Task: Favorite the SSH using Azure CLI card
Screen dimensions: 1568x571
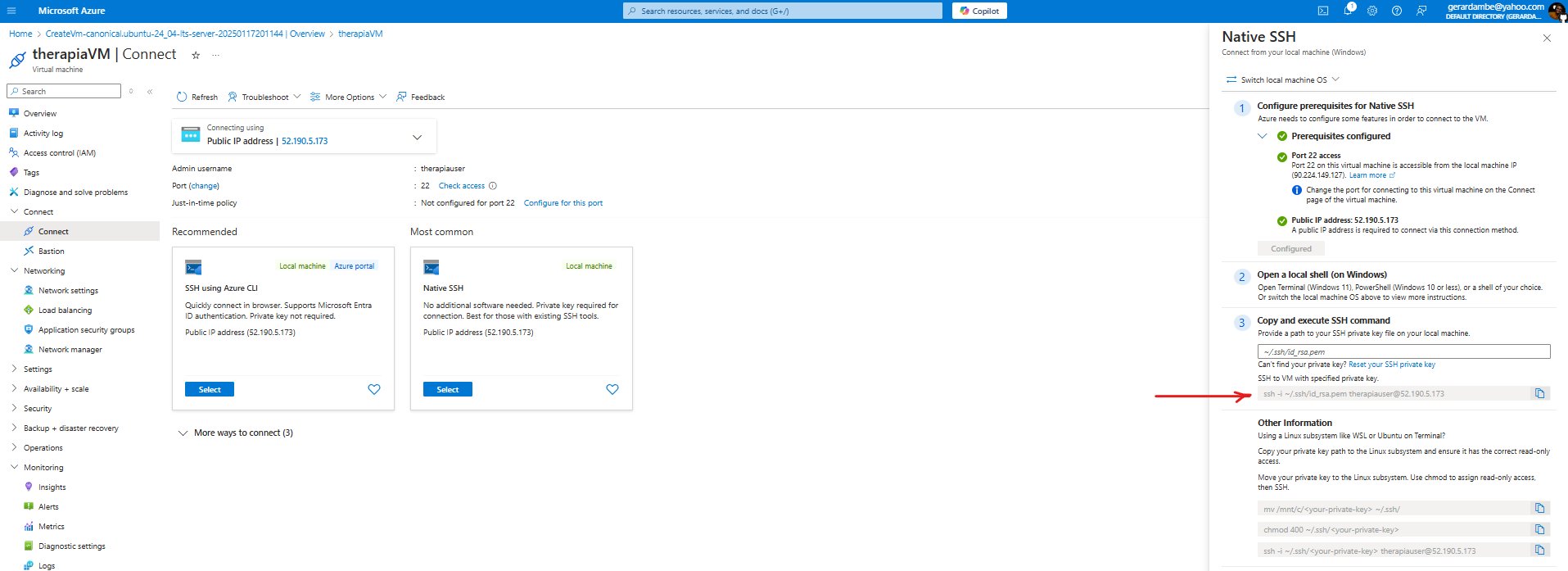Action: [374, 389]
